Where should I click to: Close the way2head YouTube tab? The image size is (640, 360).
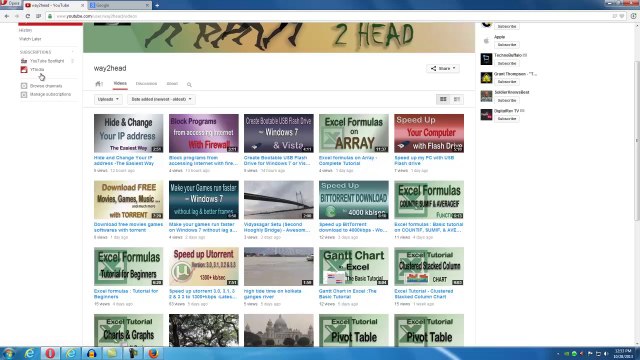[82, 5]
